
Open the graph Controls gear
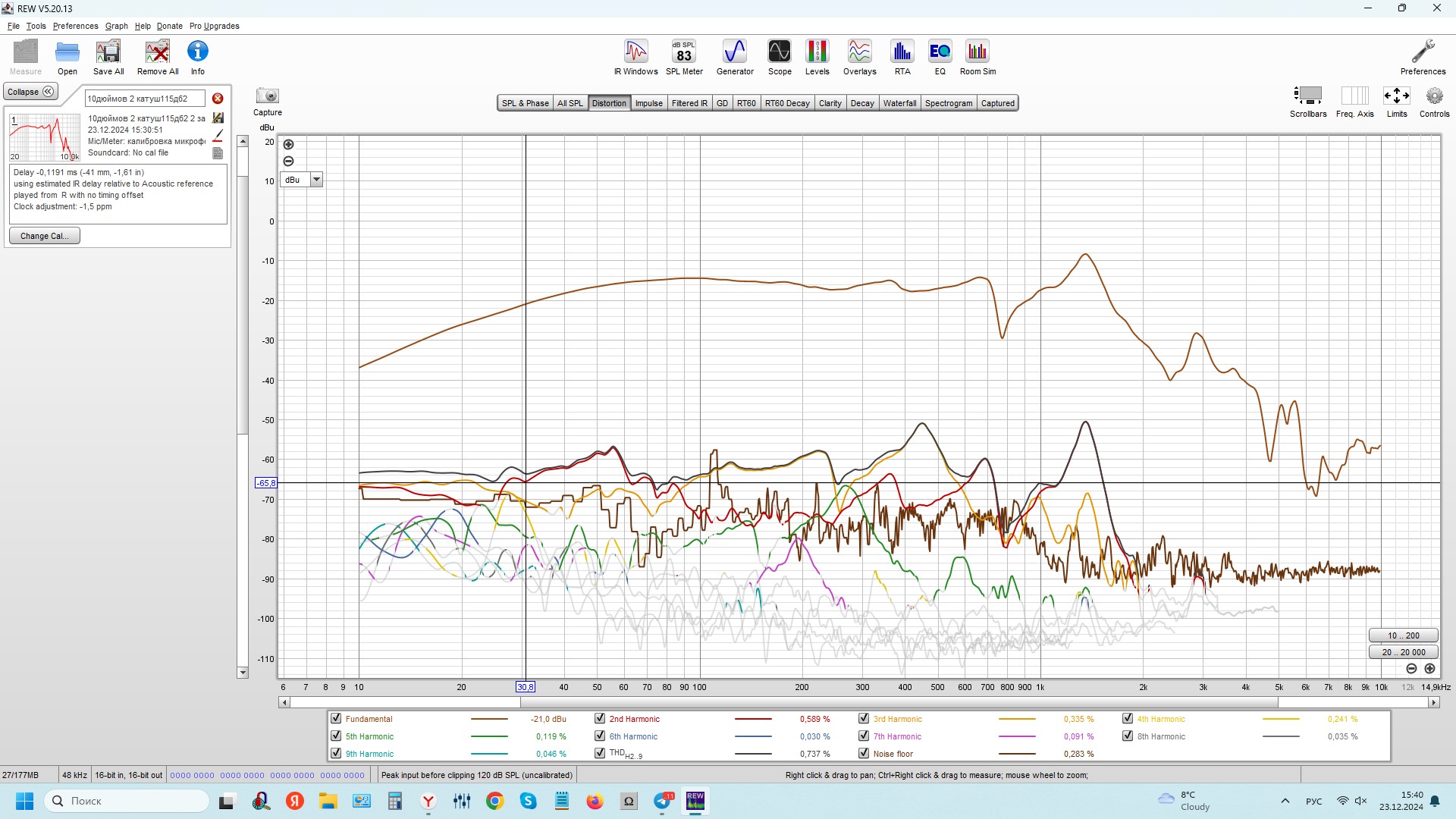coord(1433,96)
